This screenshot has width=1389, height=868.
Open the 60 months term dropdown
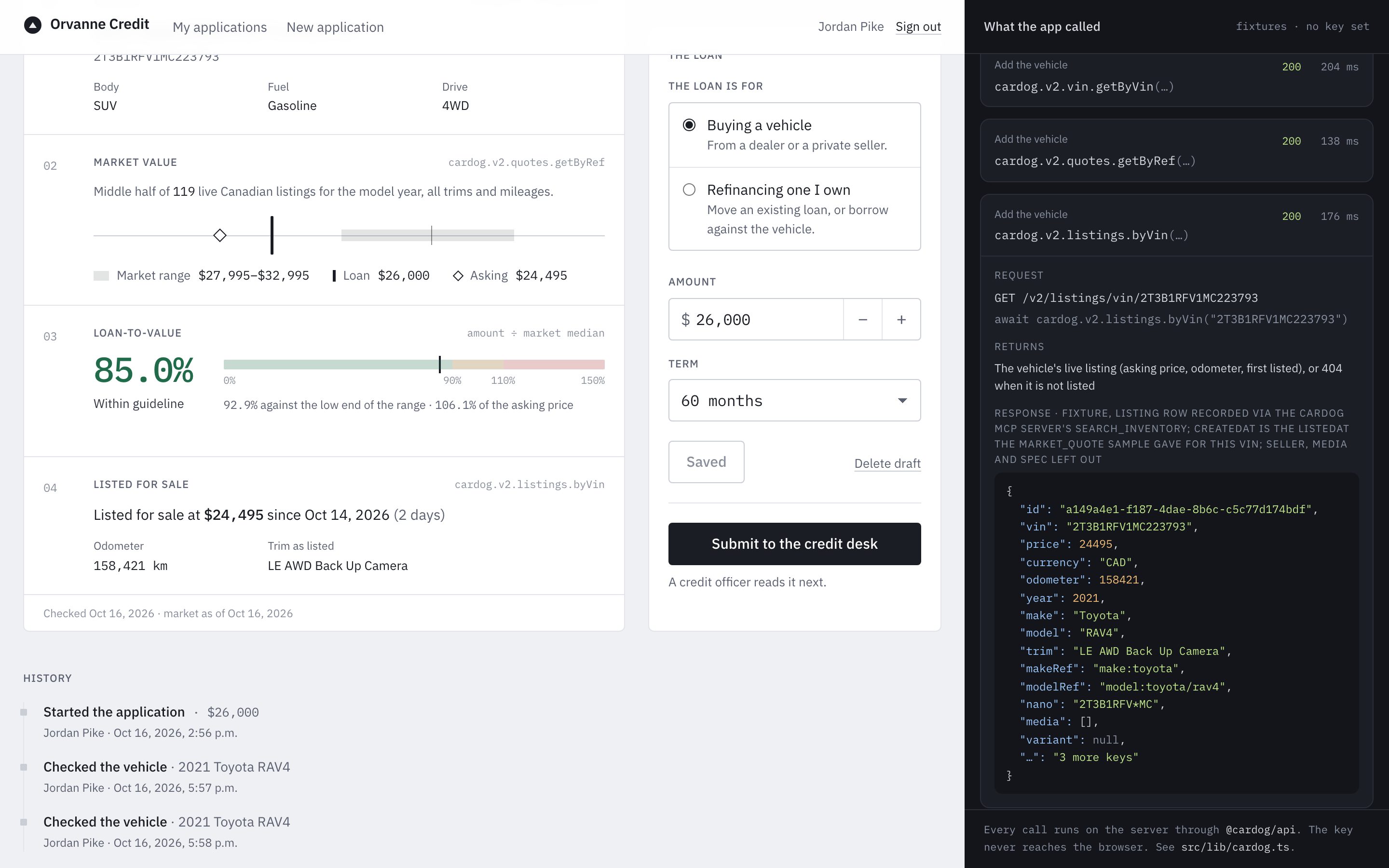coord(794,400)
